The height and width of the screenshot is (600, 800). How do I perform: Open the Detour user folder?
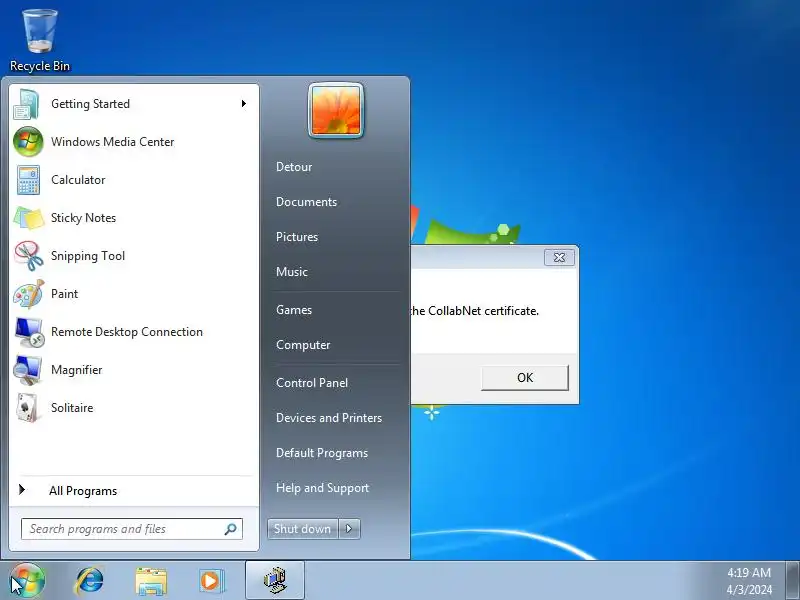(294, 167)
